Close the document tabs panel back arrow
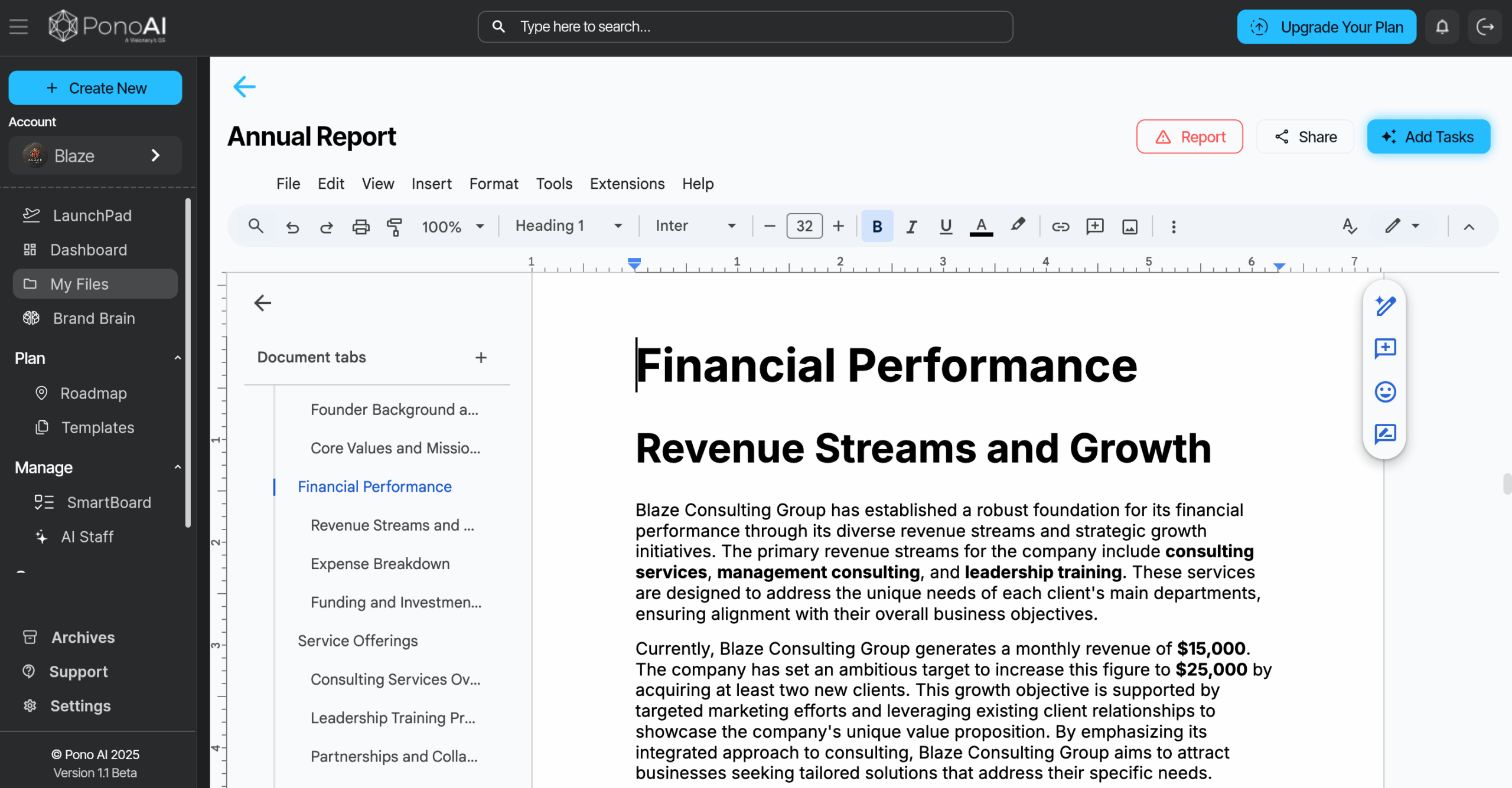 [x=262, y=303]
